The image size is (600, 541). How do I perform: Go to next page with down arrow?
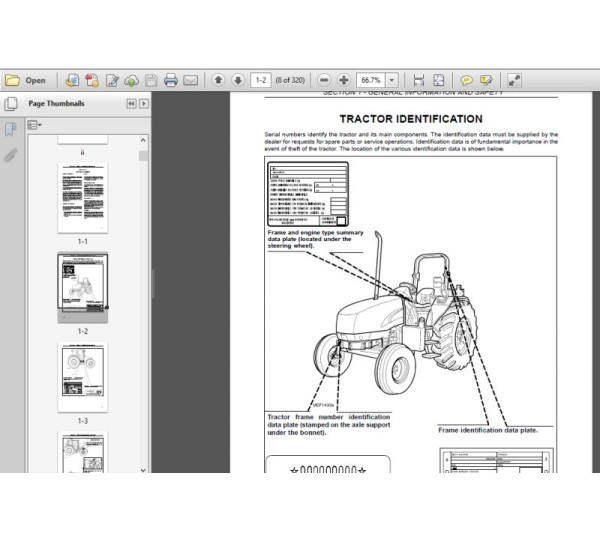tap(237, 80)
